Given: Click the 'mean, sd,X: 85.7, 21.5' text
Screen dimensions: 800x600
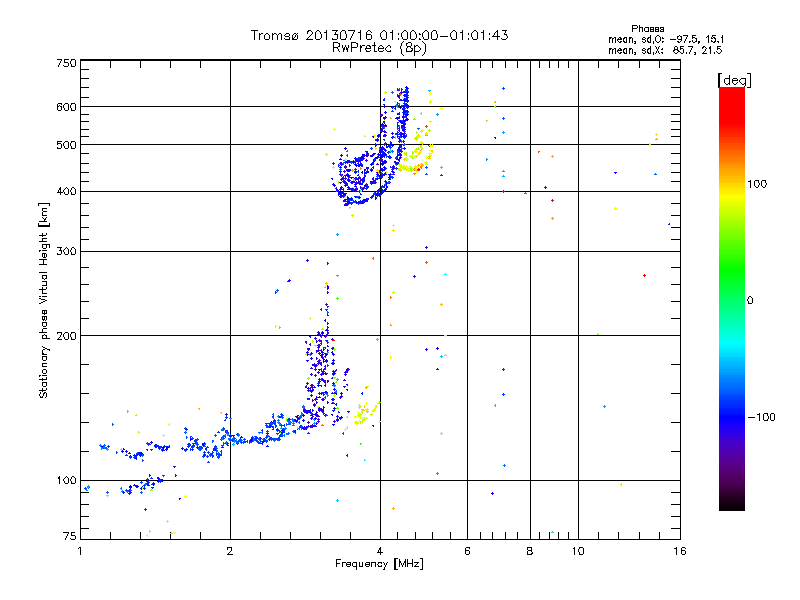Looking at the screenshot, I should 665,50.
